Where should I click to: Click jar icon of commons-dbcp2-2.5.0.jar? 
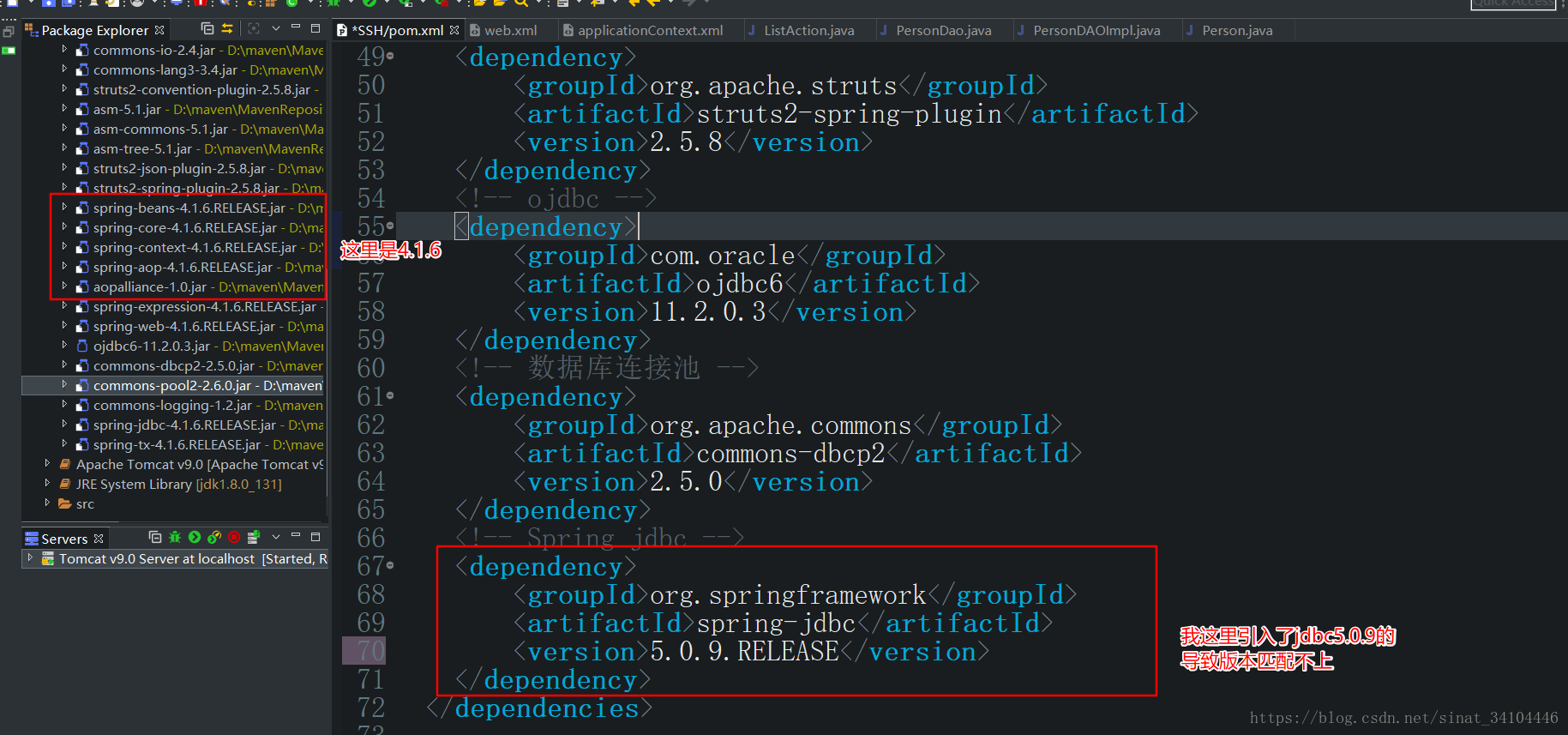pos(82,365)
